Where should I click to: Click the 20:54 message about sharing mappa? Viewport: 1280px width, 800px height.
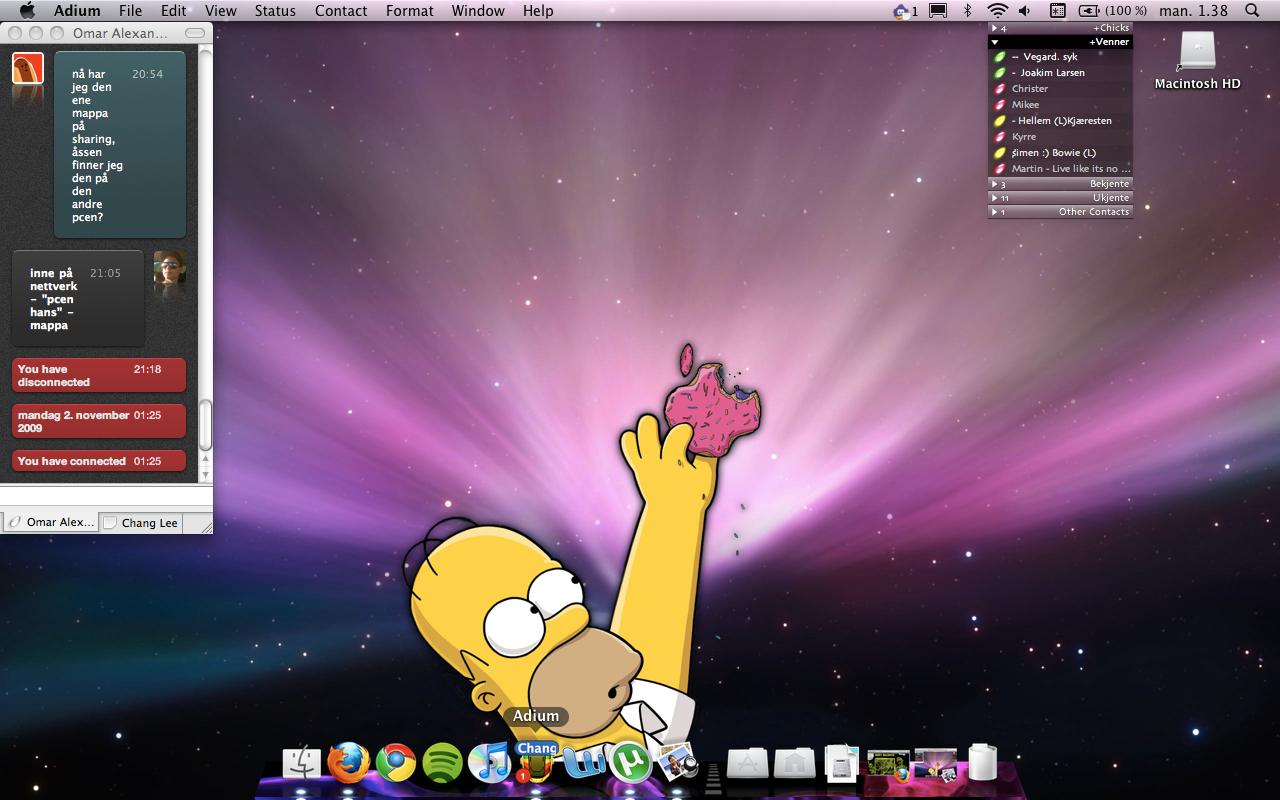(x=120, y=145)
